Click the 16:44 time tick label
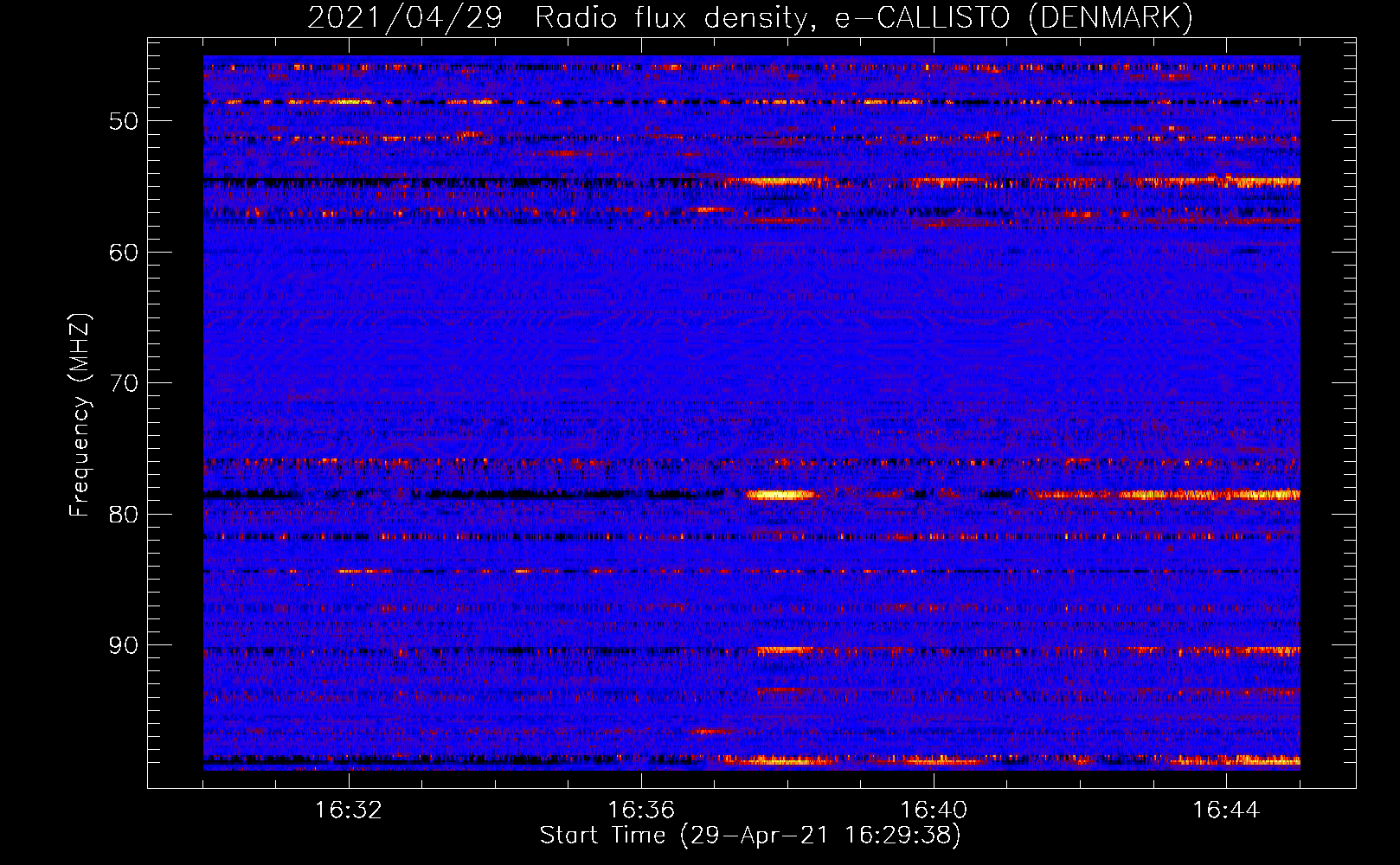The image size is (1400, 865). 1226,811
